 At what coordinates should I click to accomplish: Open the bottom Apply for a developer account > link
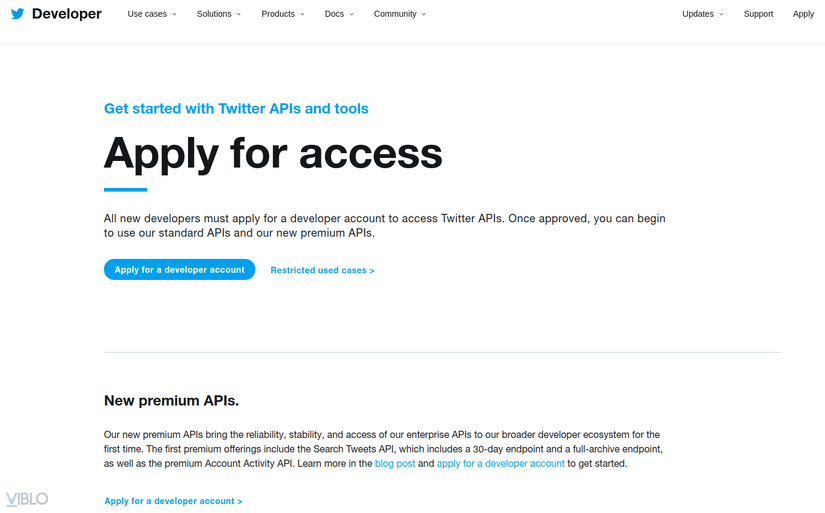173,501
